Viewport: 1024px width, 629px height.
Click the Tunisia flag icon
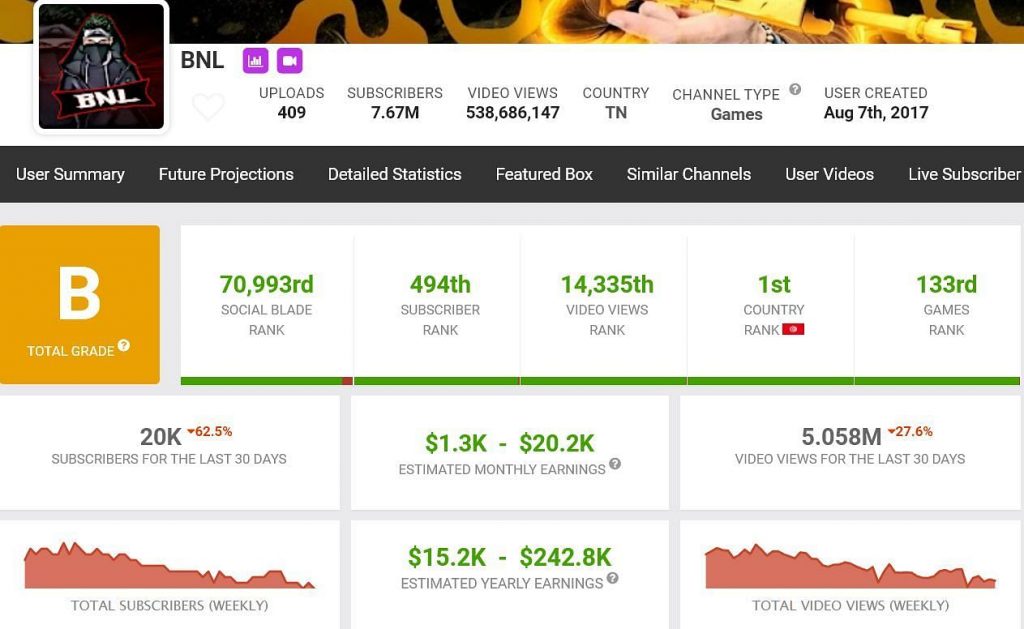[x=793, y=329]
